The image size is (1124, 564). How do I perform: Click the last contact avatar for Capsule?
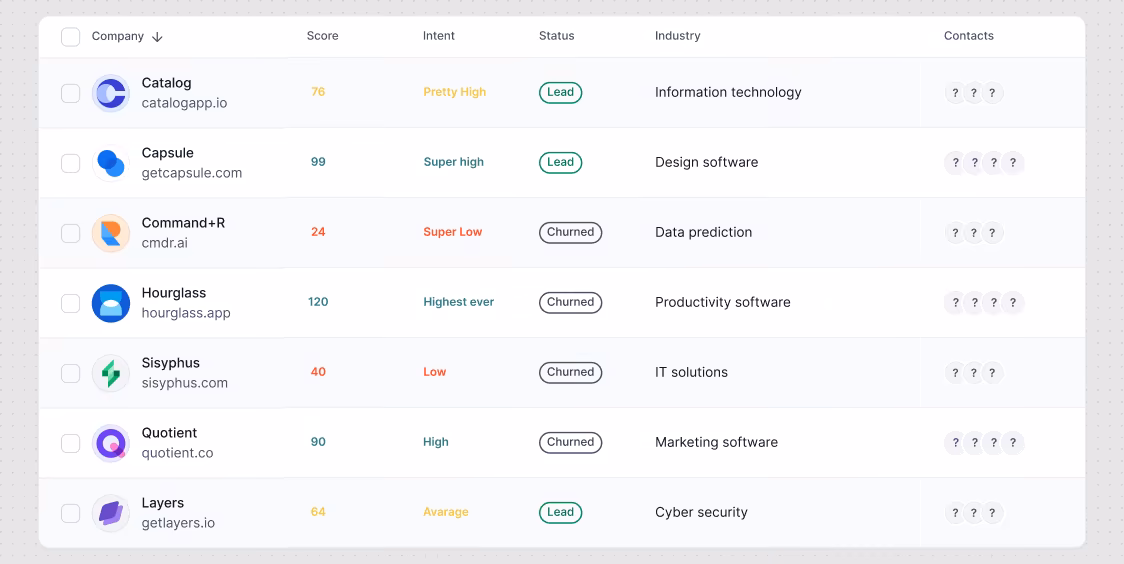(1012, 163)
